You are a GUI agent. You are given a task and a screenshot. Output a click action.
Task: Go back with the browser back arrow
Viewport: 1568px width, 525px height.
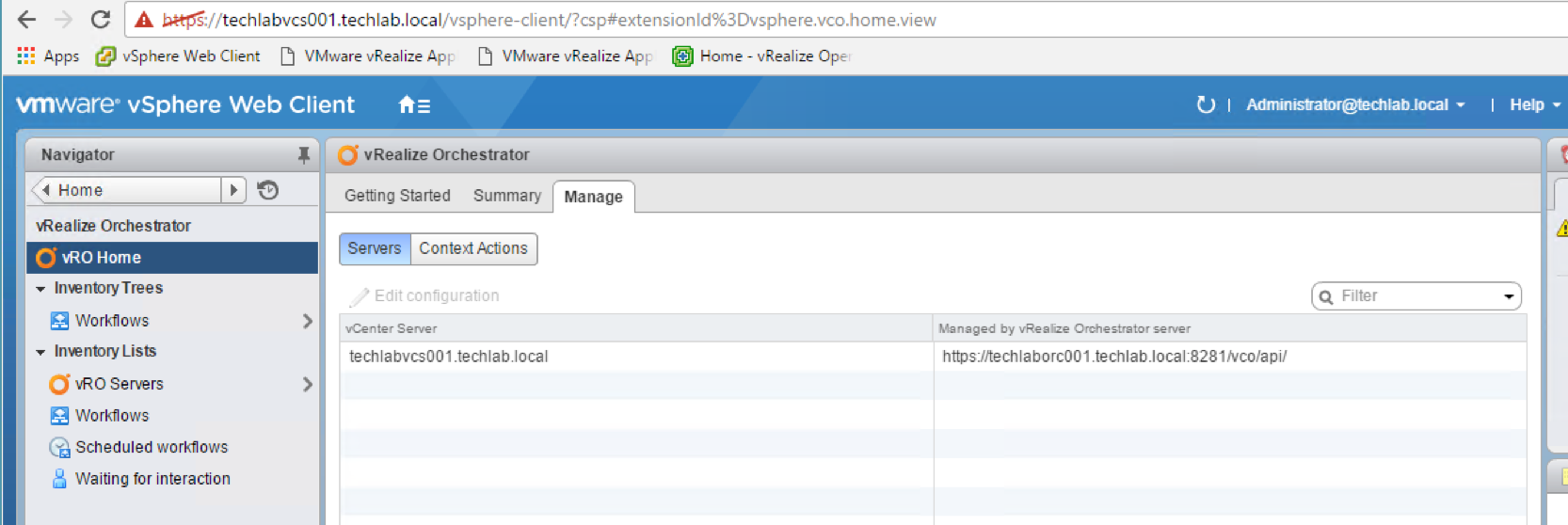pyautogui.click(x=26, y=20)
